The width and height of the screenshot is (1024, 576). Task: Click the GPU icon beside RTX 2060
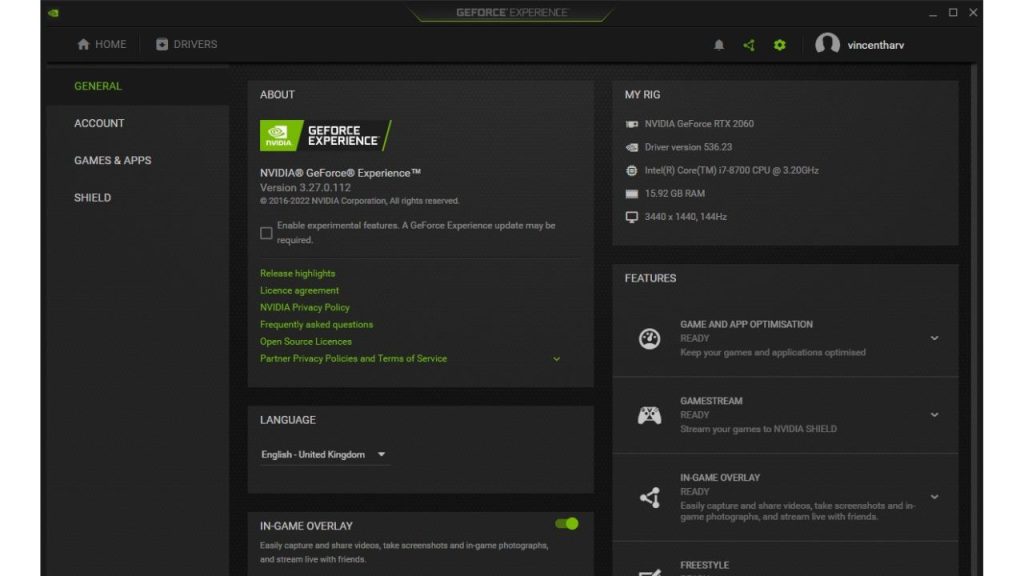(x=632, y=124)
